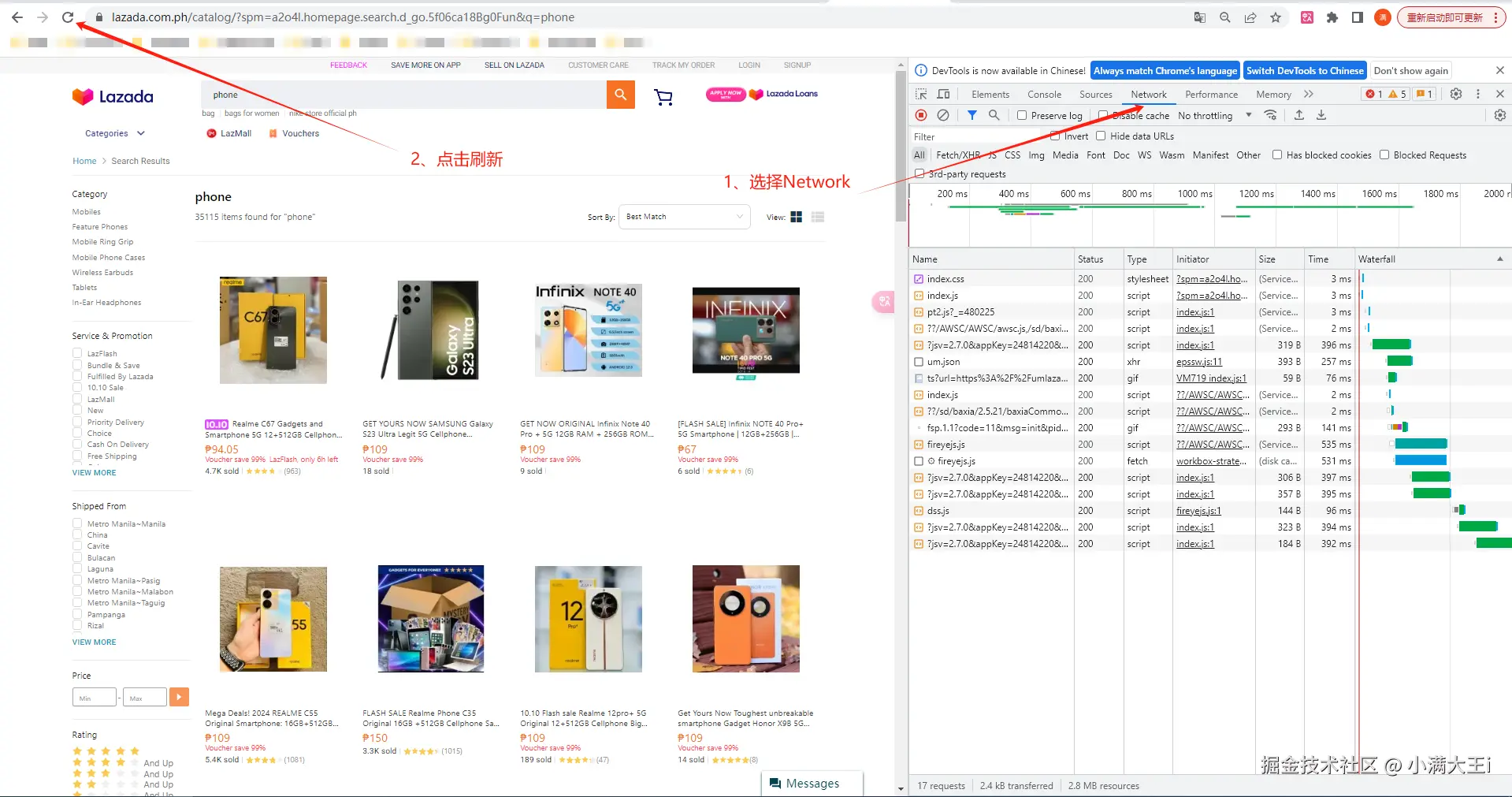Show more DevTools tabs with the chevron
Screen dimensions: 1512x797
pos(1309,94)
